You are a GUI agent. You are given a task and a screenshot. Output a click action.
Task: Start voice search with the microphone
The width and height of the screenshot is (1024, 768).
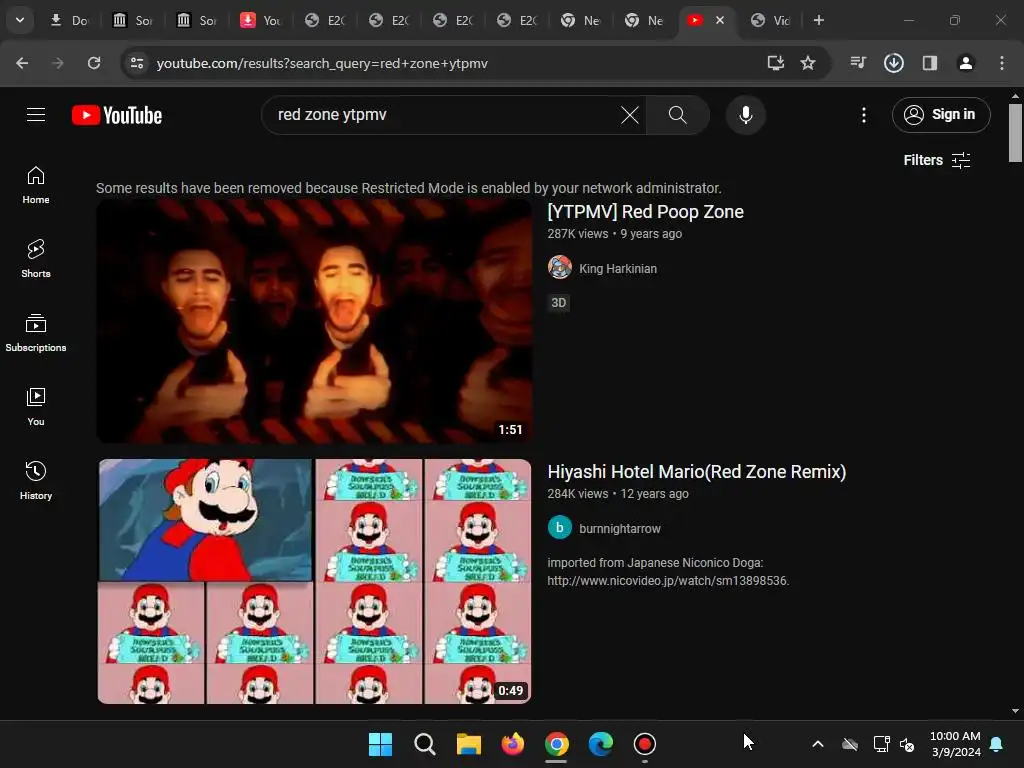point(745,115)
